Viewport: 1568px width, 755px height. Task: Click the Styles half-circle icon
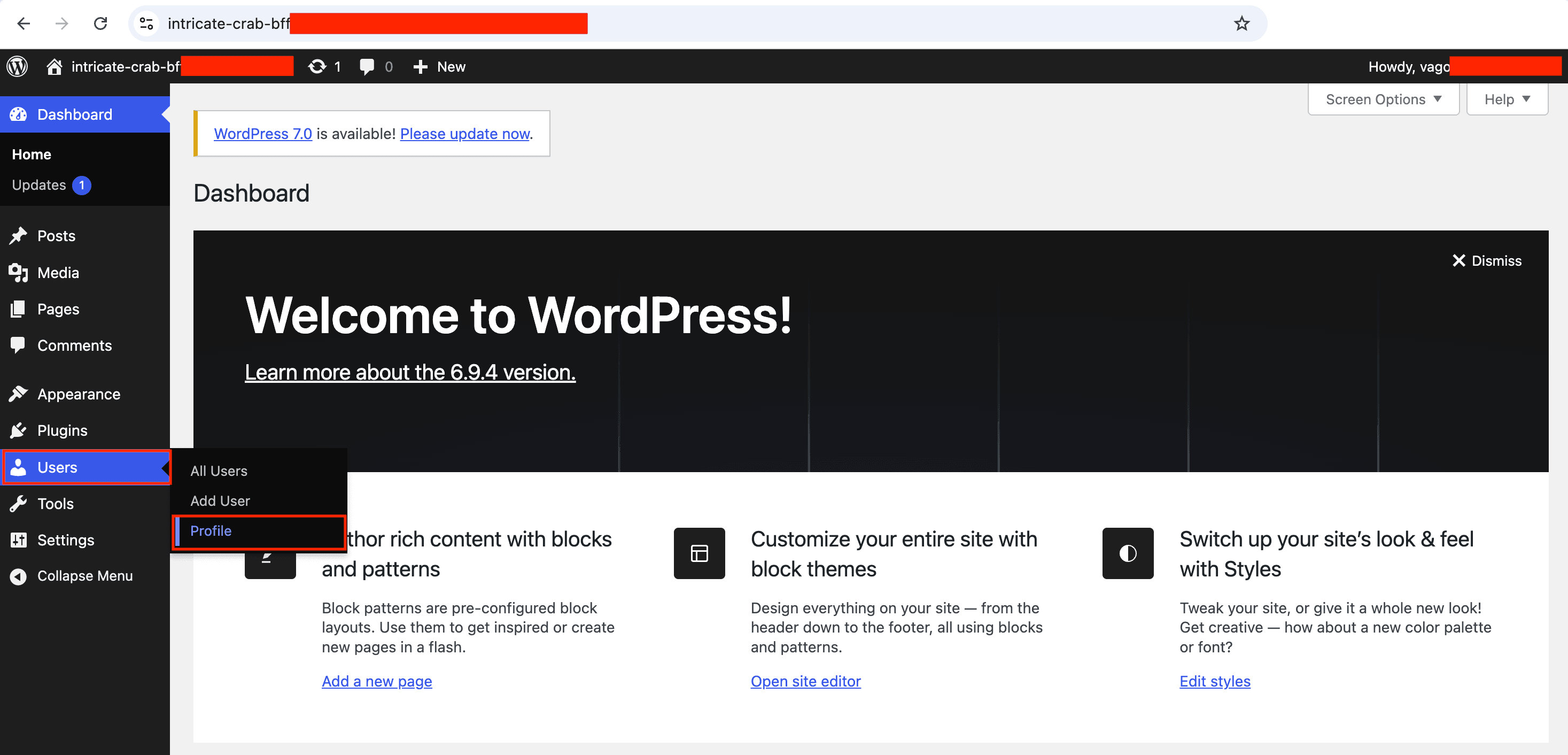[x=1128, y=553]
